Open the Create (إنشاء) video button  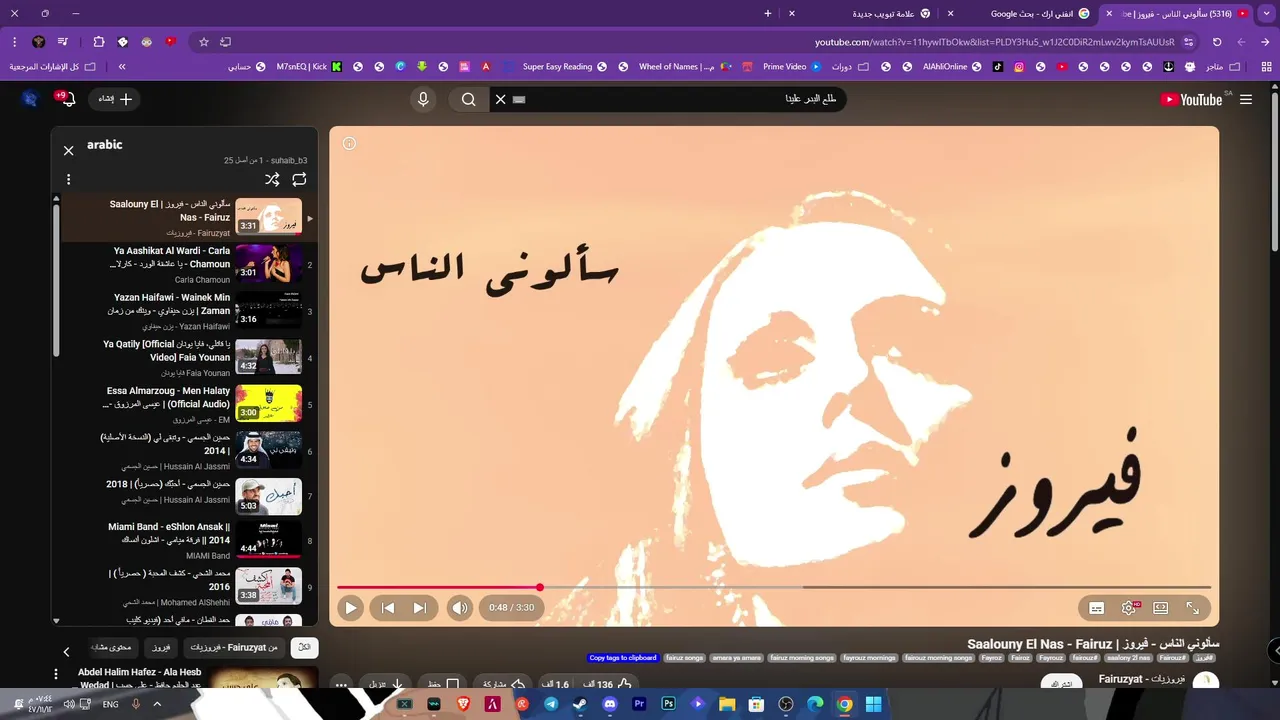[x=116, y=99]
